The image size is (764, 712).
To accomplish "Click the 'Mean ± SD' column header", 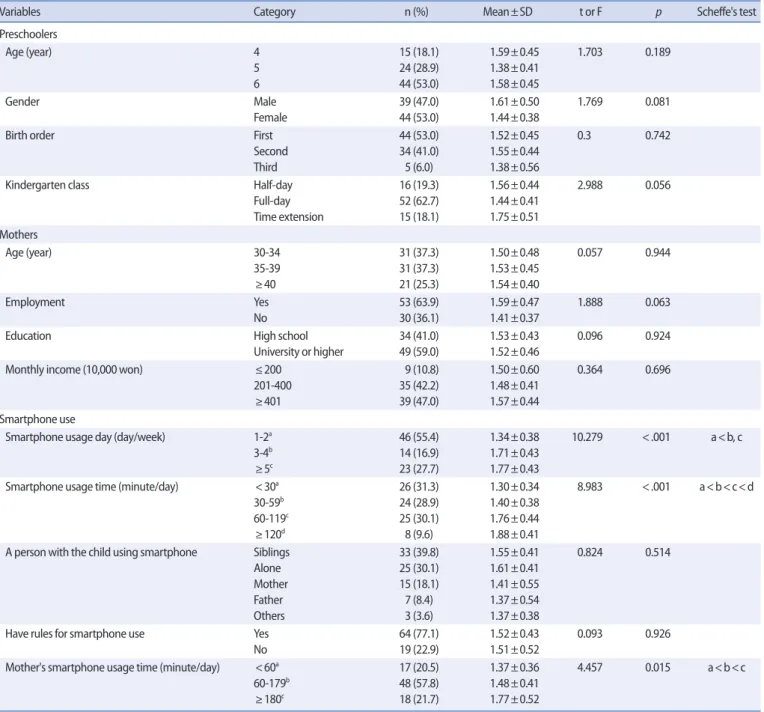I will coord(508,12).
